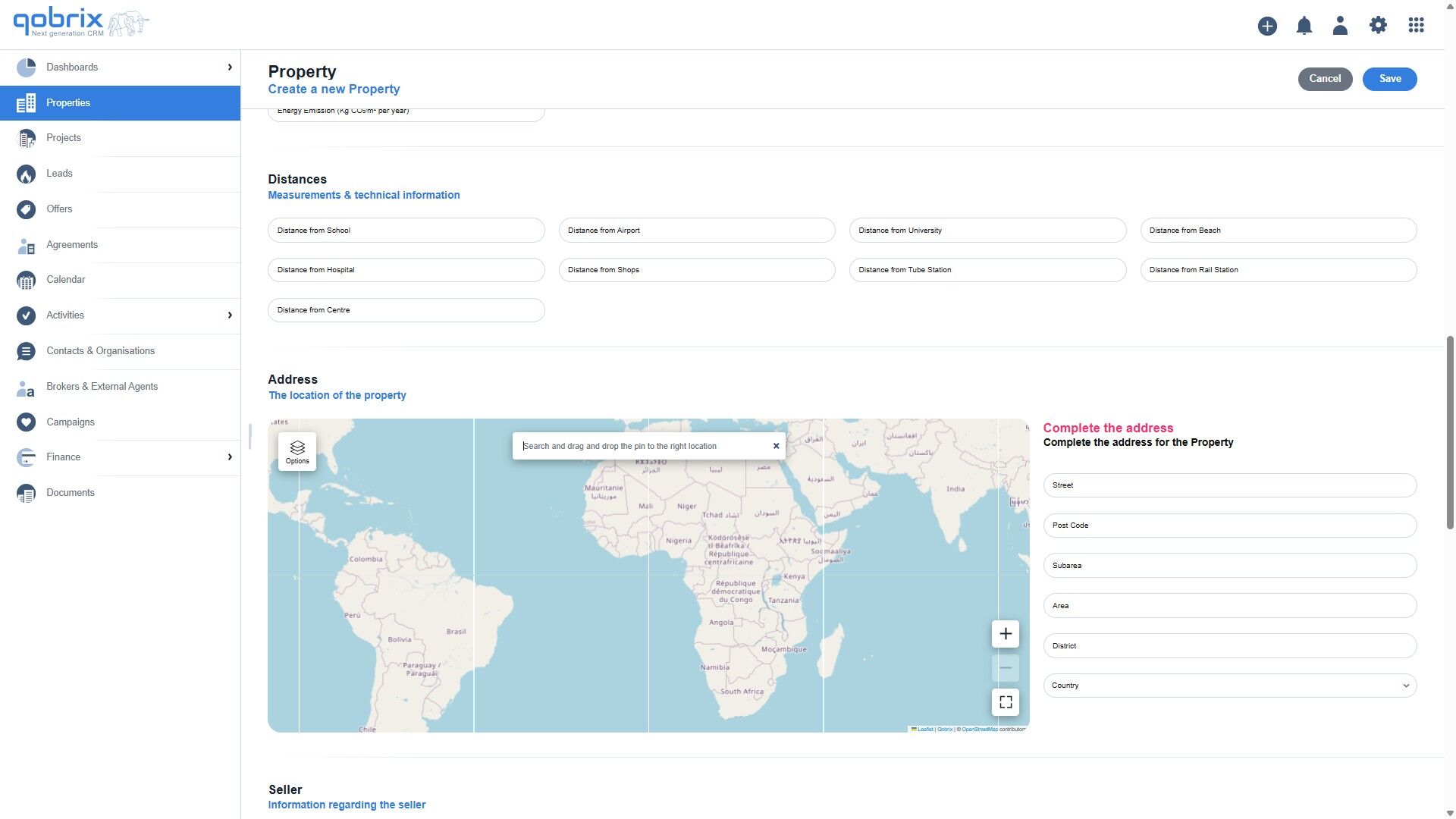Open settings gear icon

(x=1378, y=25)
